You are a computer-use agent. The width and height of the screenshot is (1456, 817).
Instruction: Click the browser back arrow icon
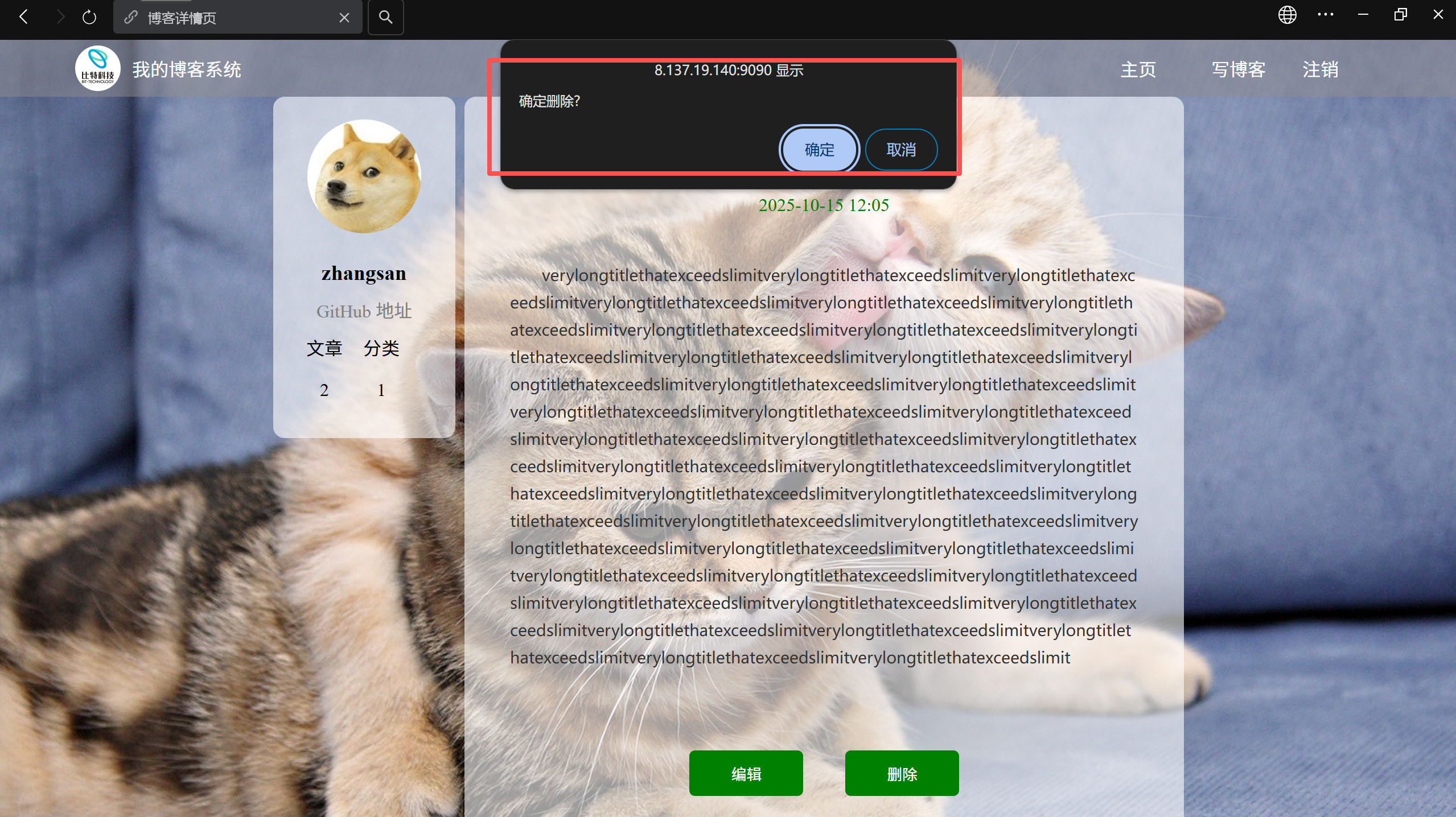[x=23, y=17]
